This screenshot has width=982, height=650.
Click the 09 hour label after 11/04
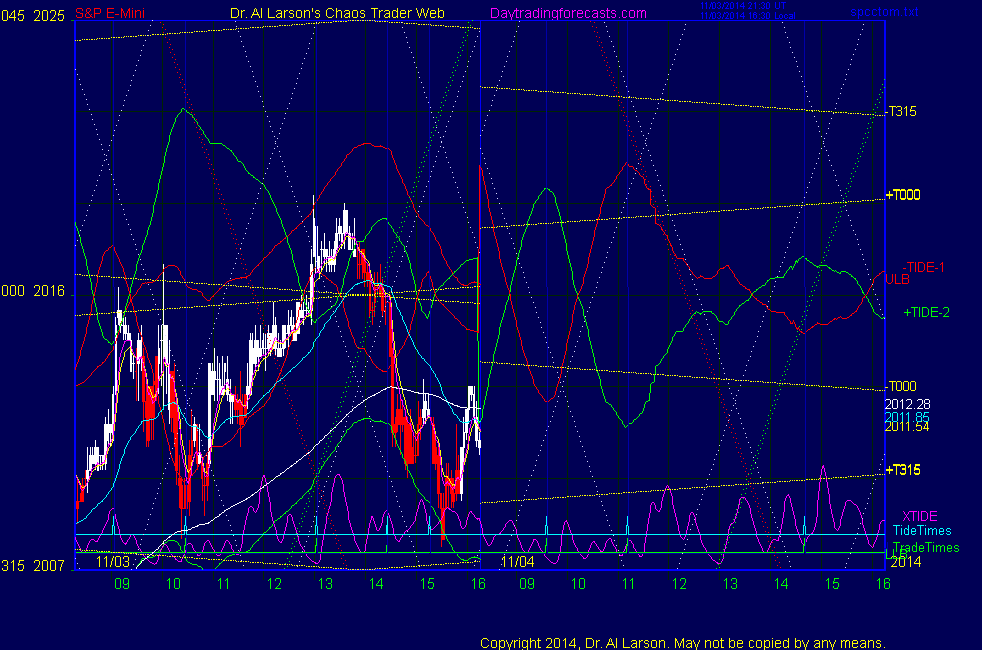point(527,584)
